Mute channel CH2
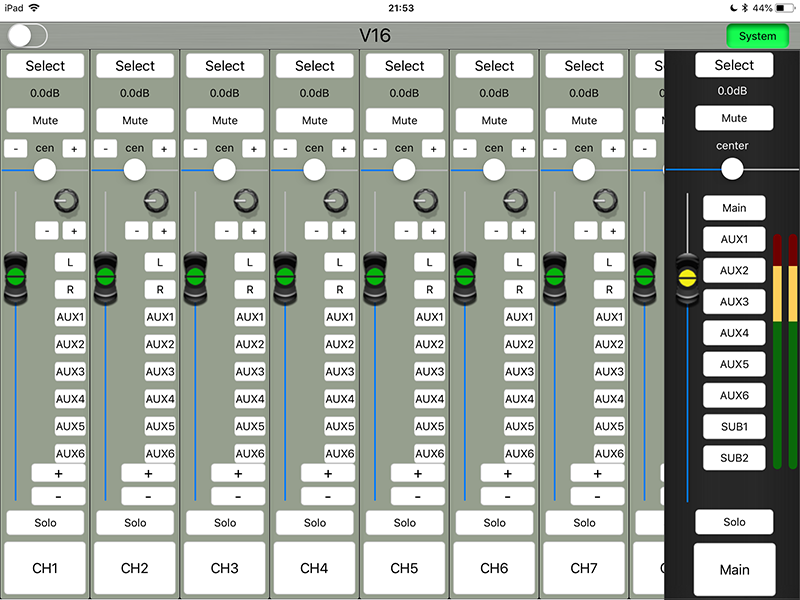This screenshot has width=800, height=600. coord(135,120)
